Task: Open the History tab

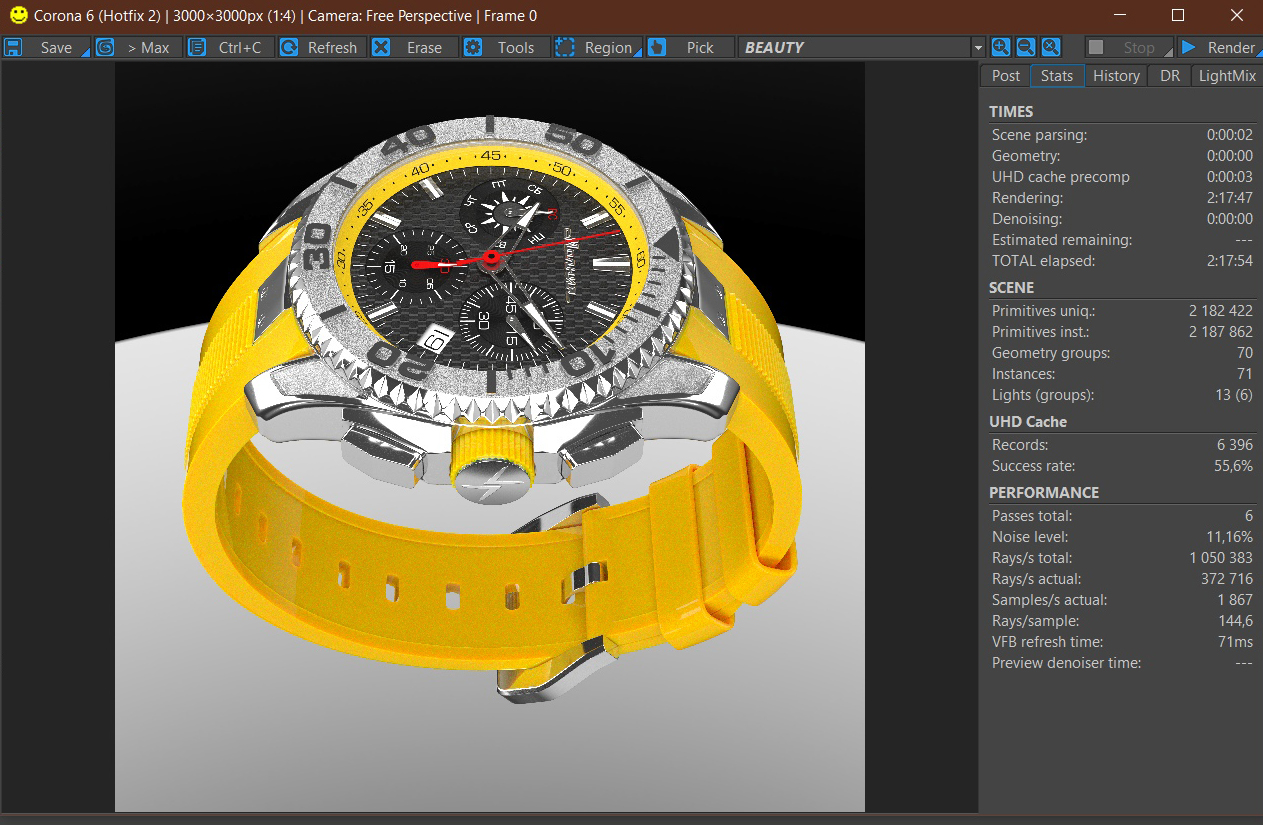Action: pyautogui.click(x=1116, y=76)
